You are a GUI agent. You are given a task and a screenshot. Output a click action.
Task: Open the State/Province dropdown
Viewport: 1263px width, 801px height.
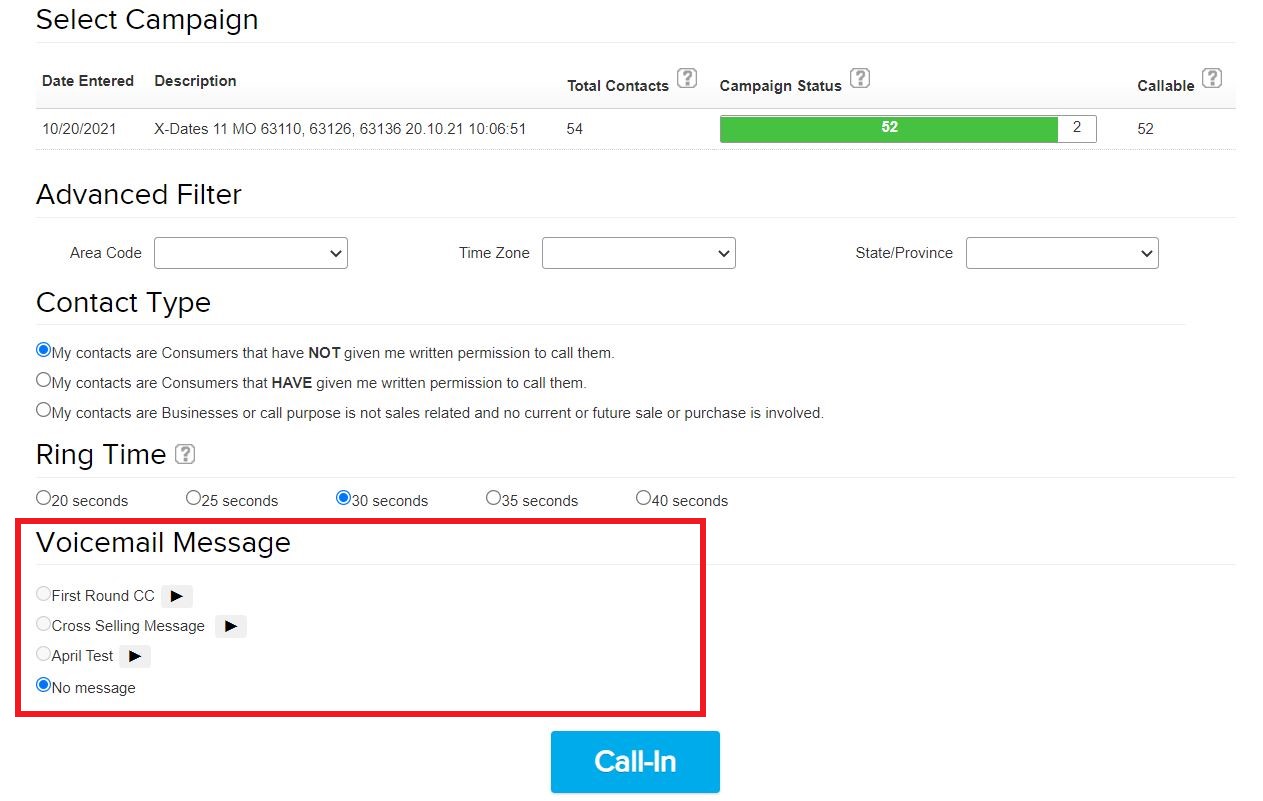[1062, 253]
